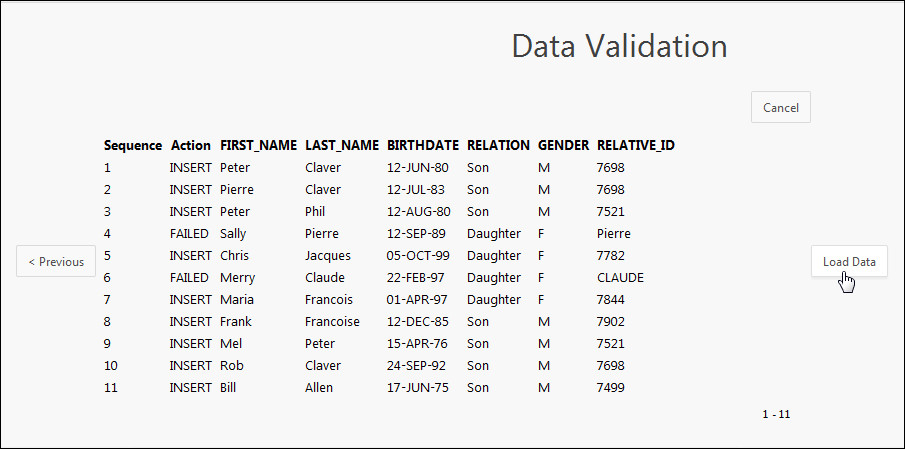Click the Data Validation heading
This screenshot has width=905, height=449.
click(x=619, y=46)
